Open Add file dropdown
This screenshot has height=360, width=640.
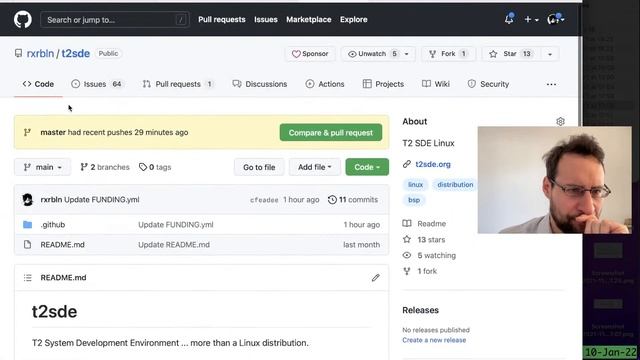click(x=314, y=167)
